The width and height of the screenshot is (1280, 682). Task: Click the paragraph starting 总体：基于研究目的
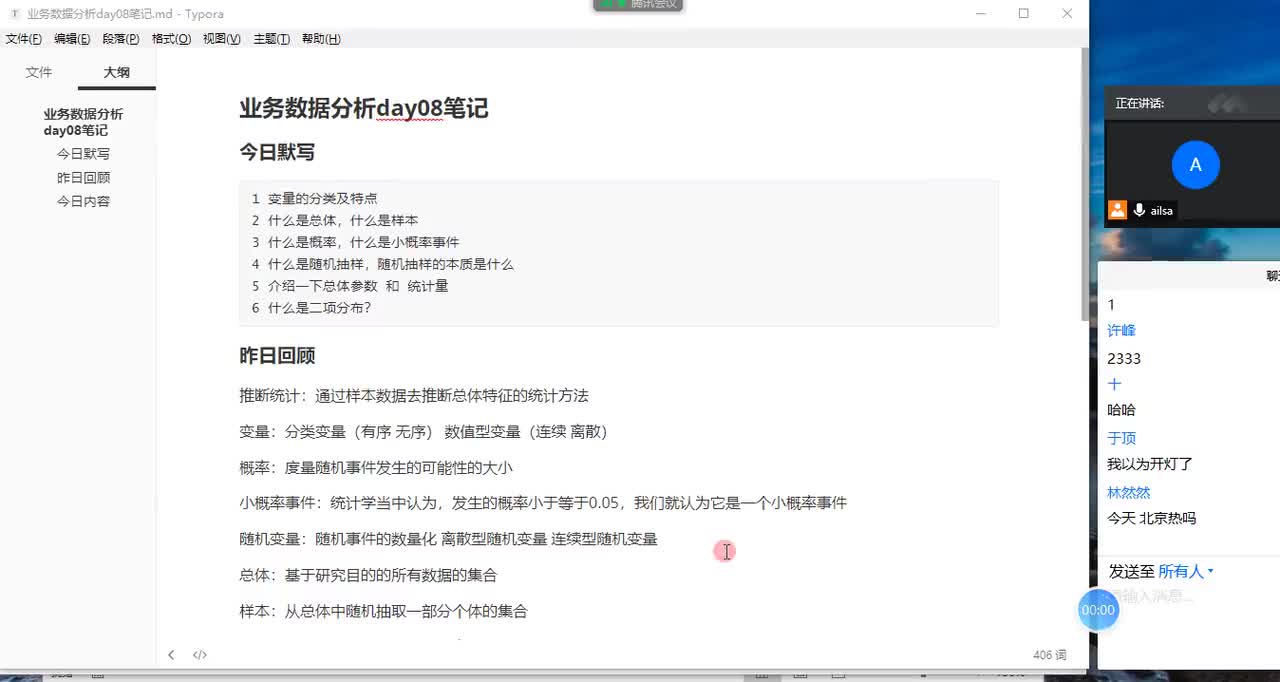pyautogui.click(x=368, y=575)
